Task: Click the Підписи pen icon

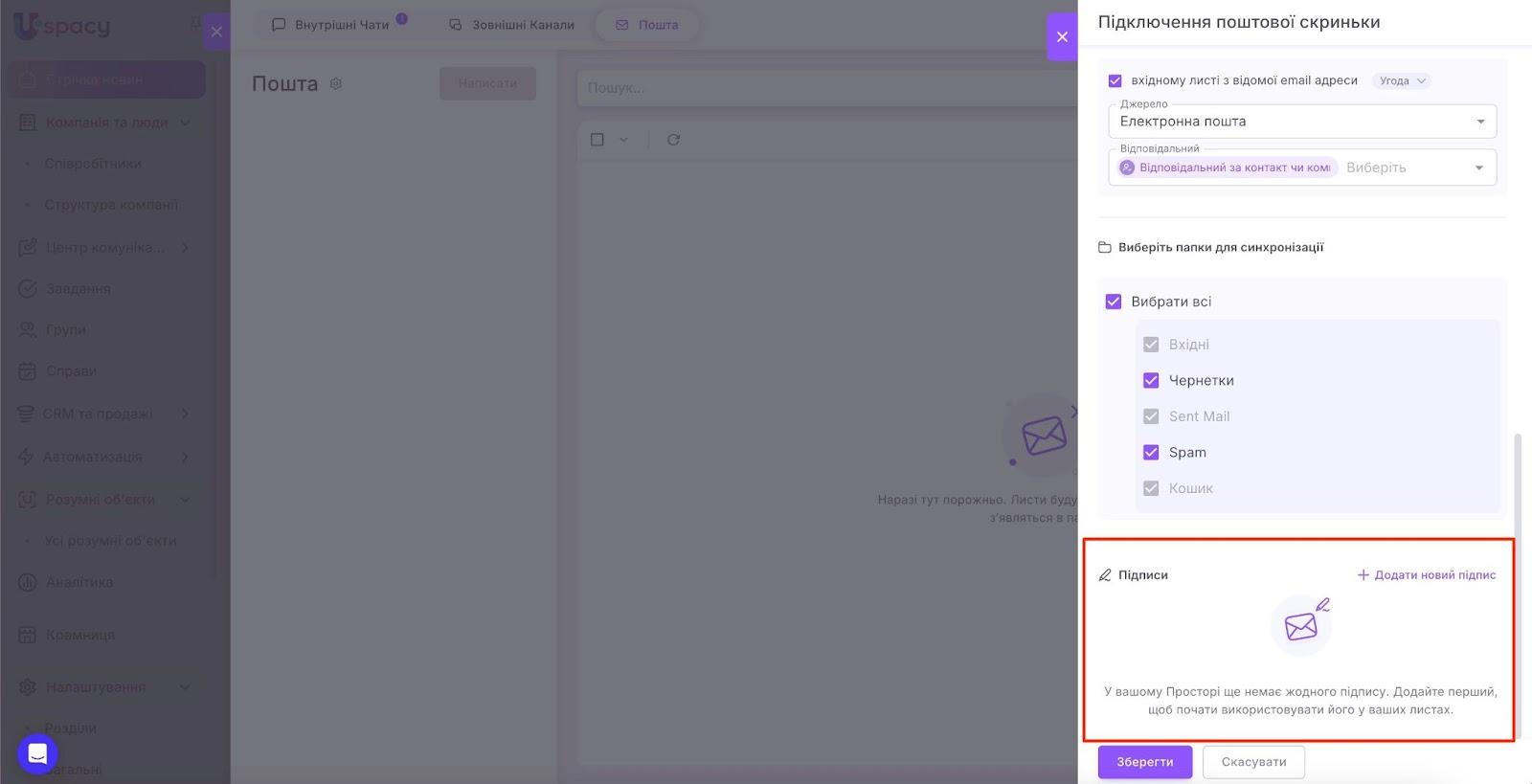Action: [1105, 575]
